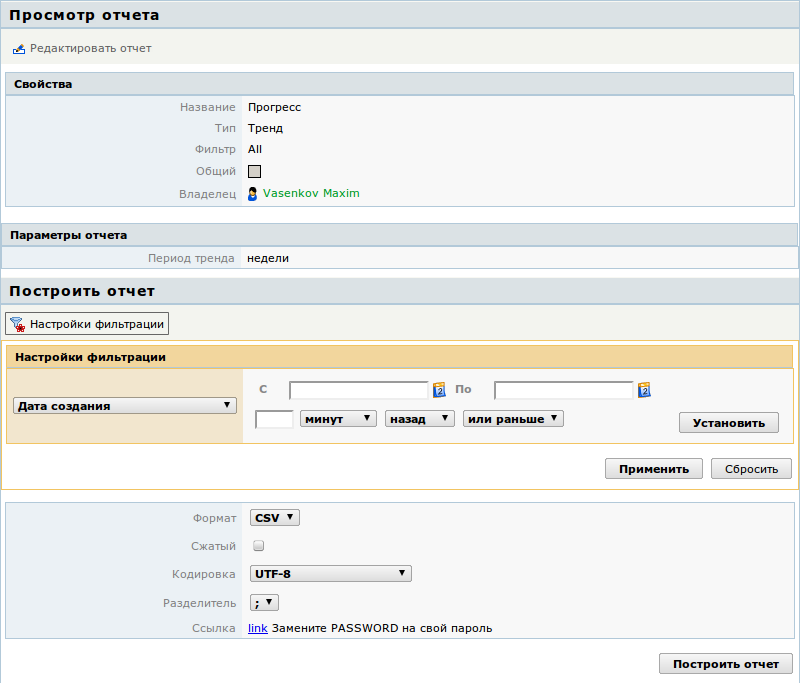Open the минут time unit dropdown
The image size is (800, 683).
pos(337,419)
